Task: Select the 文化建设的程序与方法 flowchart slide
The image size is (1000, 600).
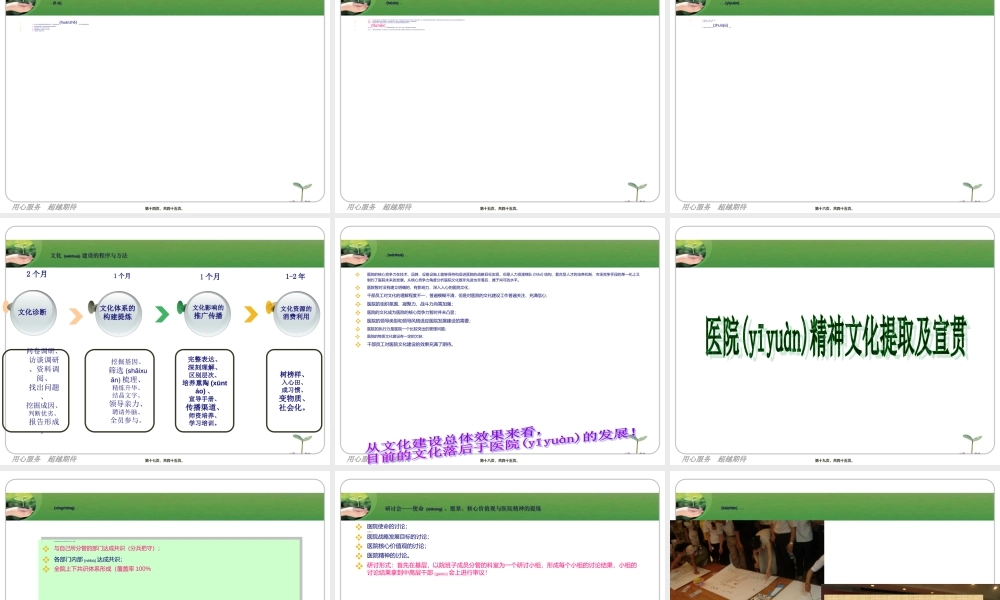Action: pos(167,350)
